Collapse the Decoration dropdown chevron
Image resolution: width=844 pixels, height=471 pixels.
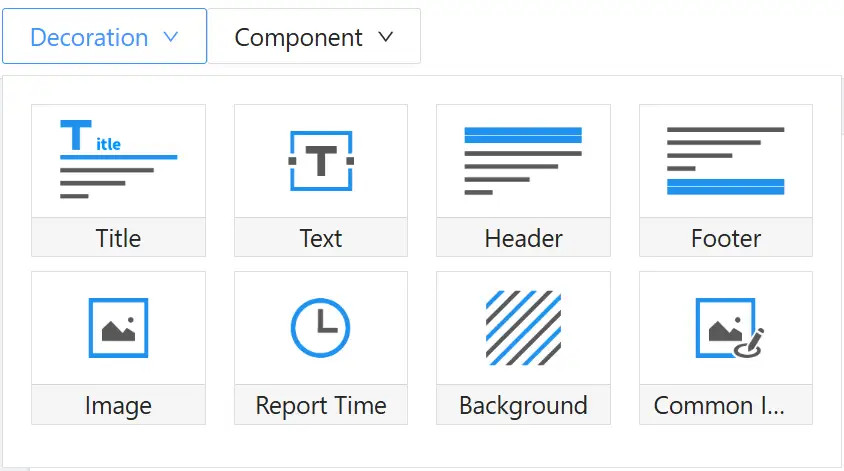pos(170,37)
